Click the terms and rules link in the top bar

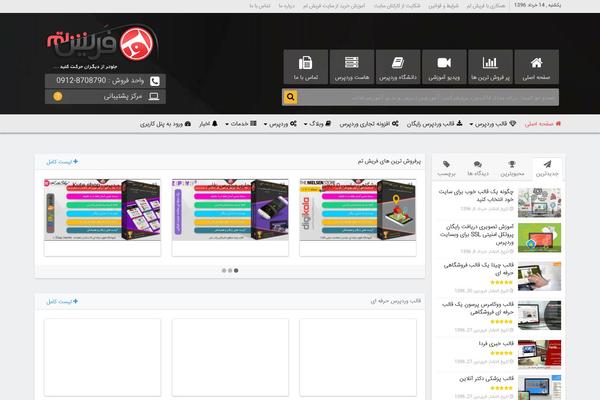(x=443, y=6)
